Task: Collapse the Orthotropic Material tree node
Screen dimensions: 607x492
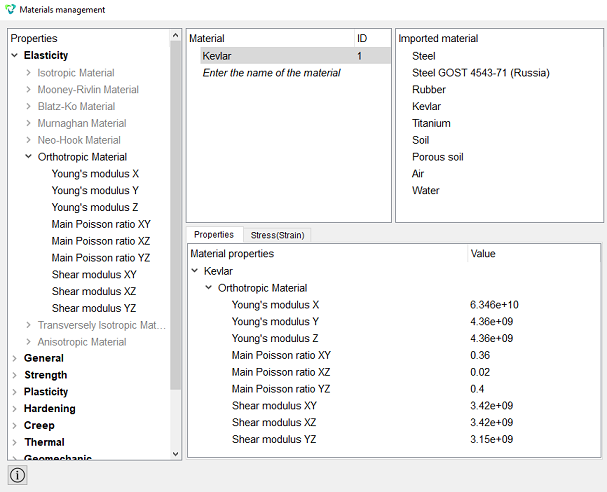Action: pos(28,157)
